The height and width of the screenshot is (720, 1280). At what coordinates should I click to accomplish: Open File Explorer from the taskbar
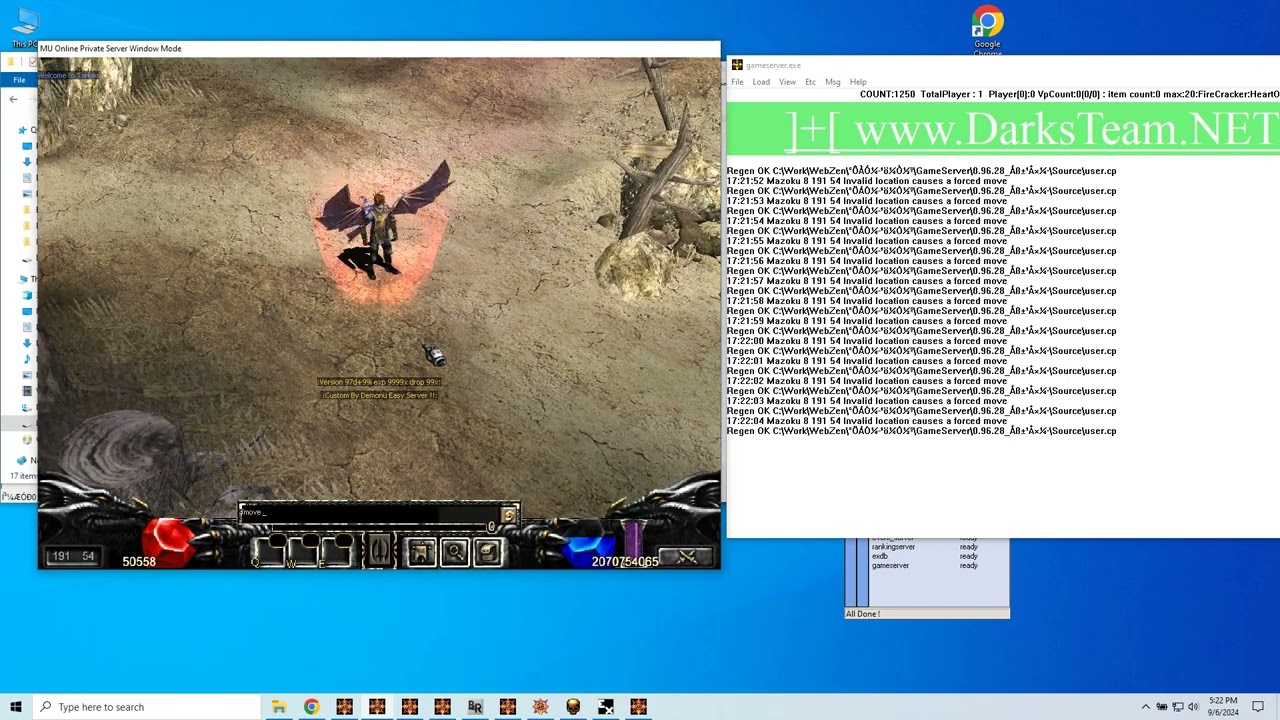tap(279, 707)
